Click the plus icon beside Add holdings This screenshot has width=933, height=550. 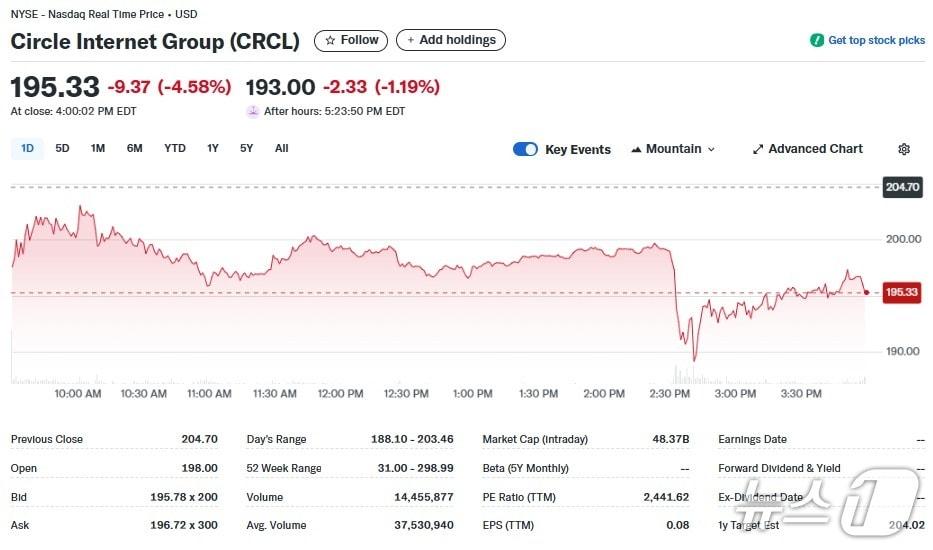pos(411,40)
